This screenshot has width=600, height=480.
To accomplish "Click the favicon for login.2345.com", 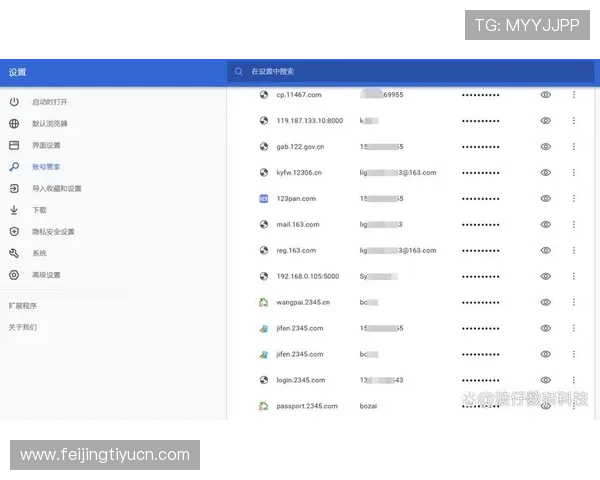I will click(264, 380).
